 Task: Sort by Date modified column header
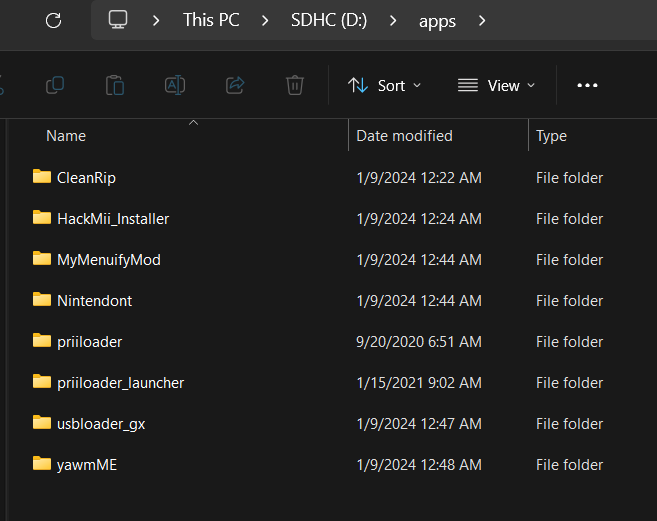tap(404, 136)
